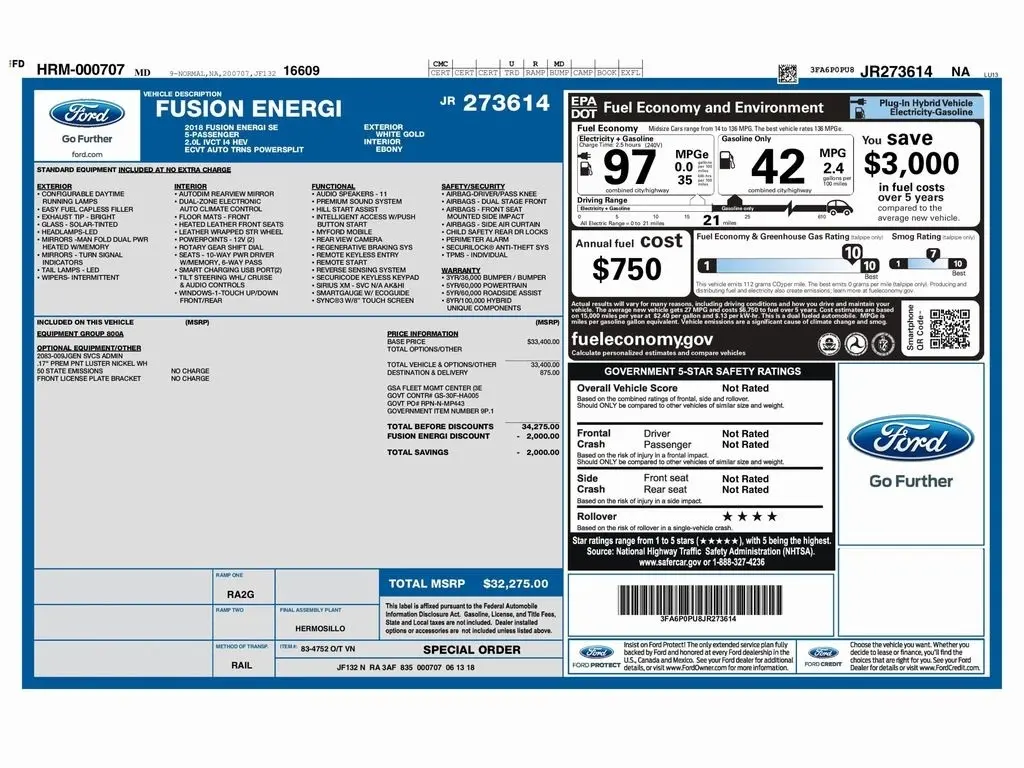This screenshot has height=768, width=1024.
Task: Click the GOVERNMENT 5-STAR SAFETY RATINGS header
Action: pos(702,372)
